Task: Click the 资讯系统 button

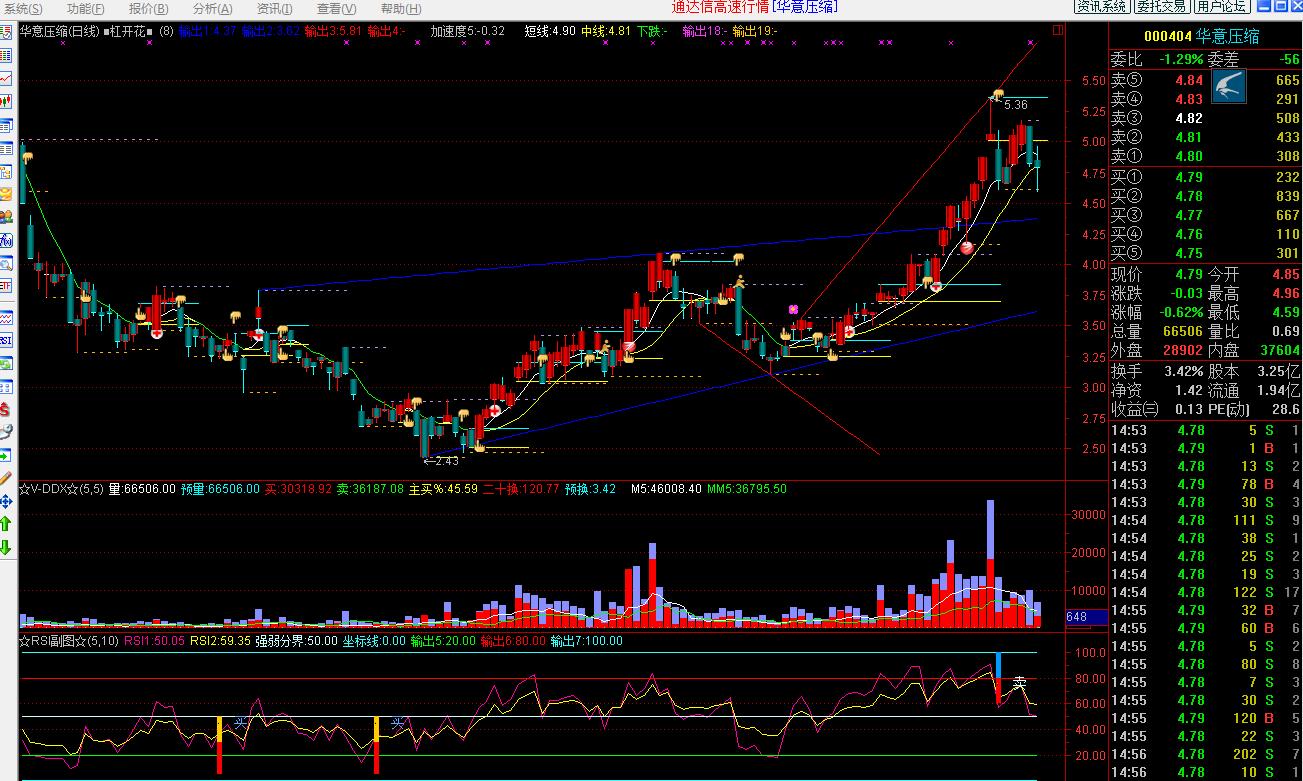Action: tap(1101, 6)
